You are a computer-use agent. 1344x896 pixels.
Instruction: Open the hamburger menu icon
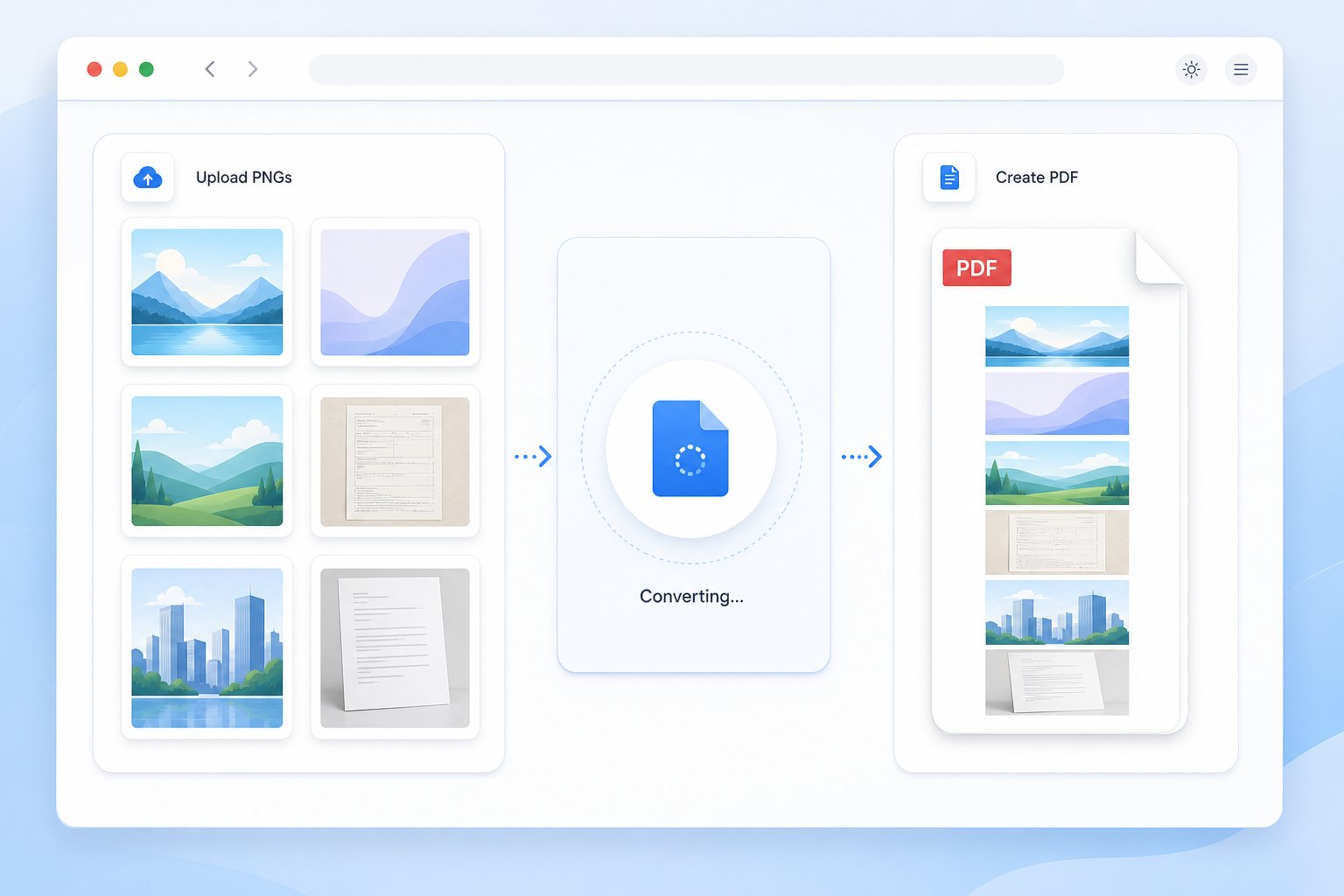(1241, 69)
